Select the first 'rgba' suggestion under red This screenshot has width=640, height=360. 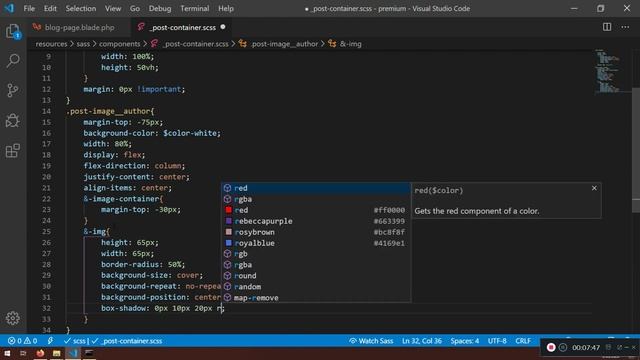pos(316,199)
